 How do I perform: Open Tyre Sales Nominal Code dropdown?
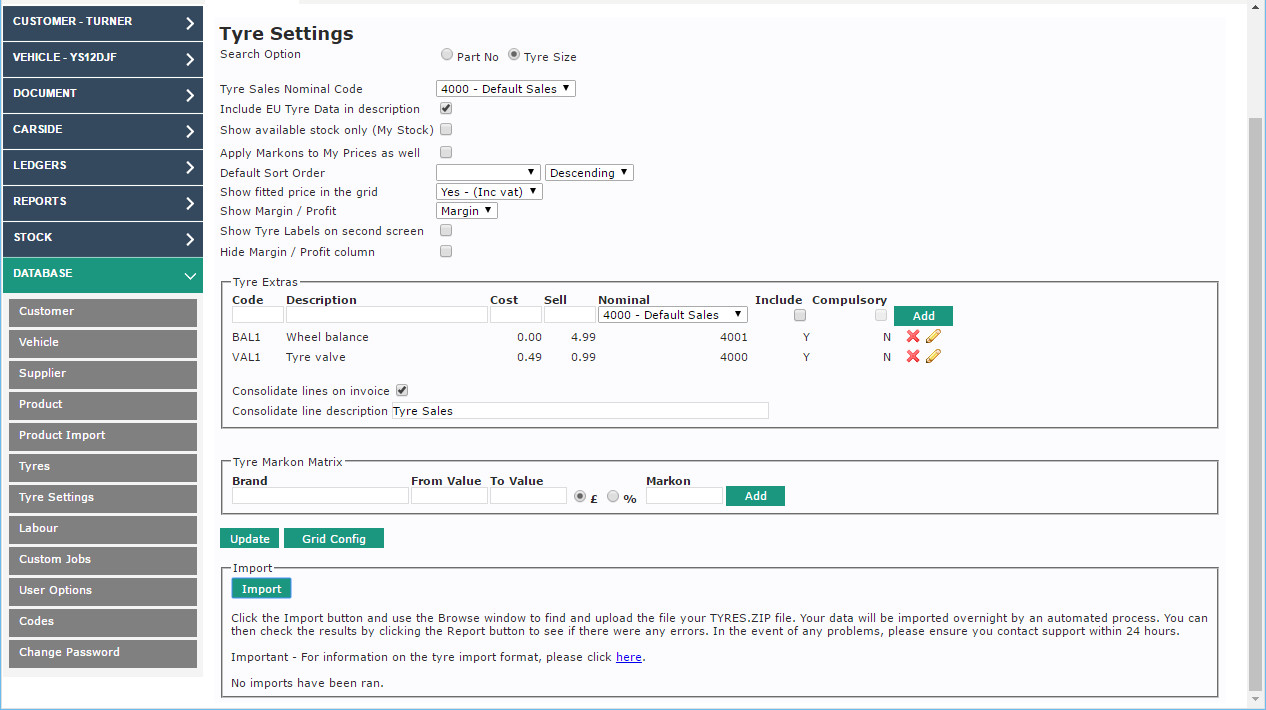tap(505, 89)
